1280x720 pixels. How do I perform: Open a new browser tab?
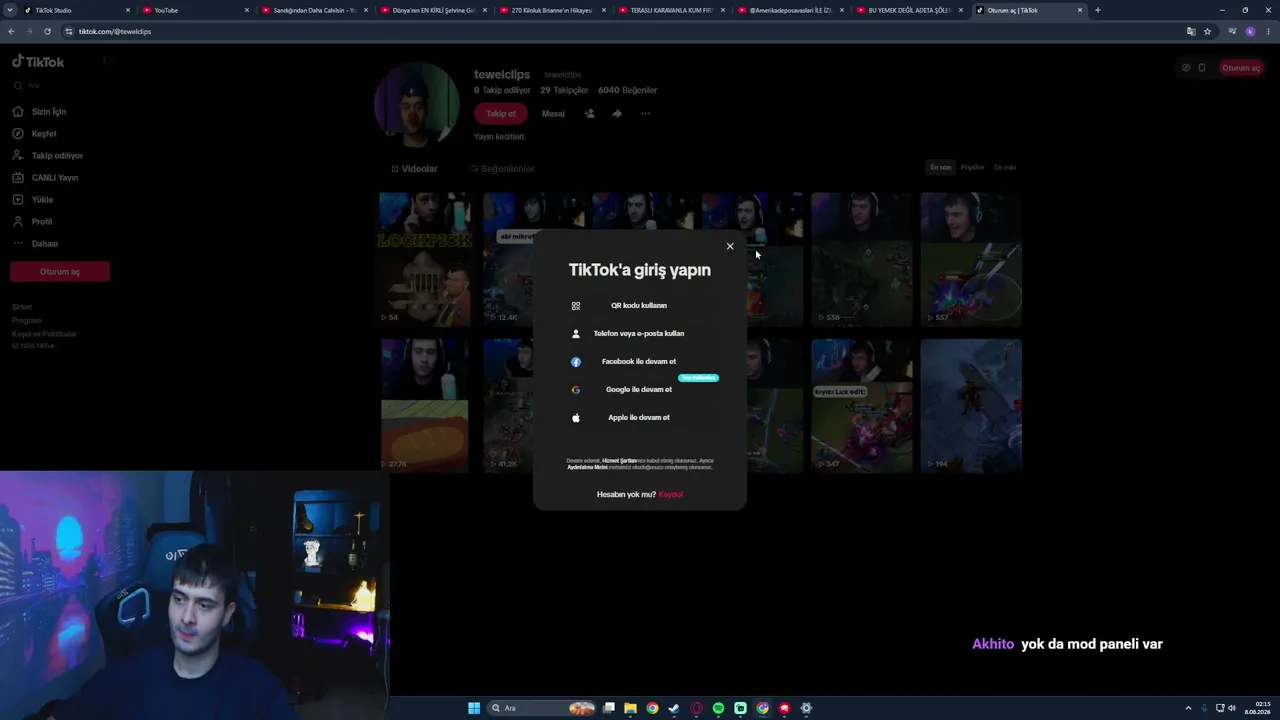point(1097,10)
